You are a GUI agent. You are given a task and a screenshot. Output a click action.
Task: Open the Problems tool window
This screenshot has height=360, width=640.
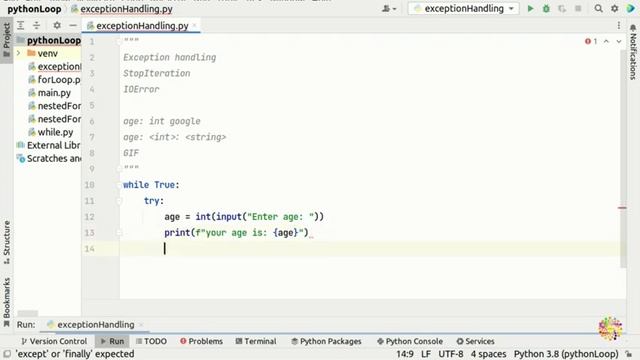[x=201, y=341]
